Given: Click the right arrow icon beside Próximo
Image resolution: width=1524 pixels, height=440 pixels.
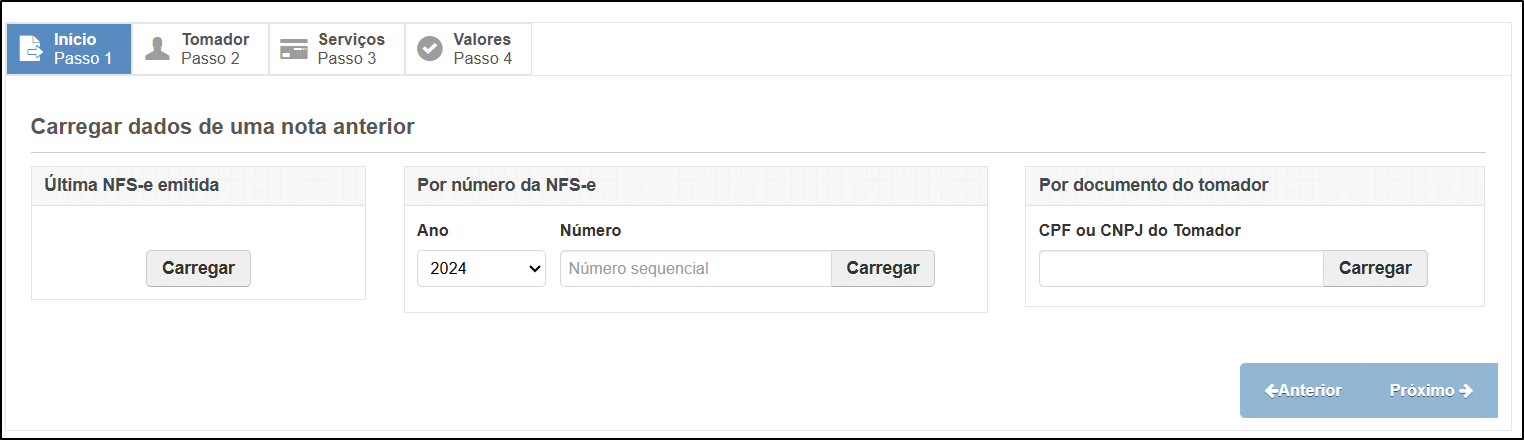Looking at the screenshot, I should coord(1466,391).
